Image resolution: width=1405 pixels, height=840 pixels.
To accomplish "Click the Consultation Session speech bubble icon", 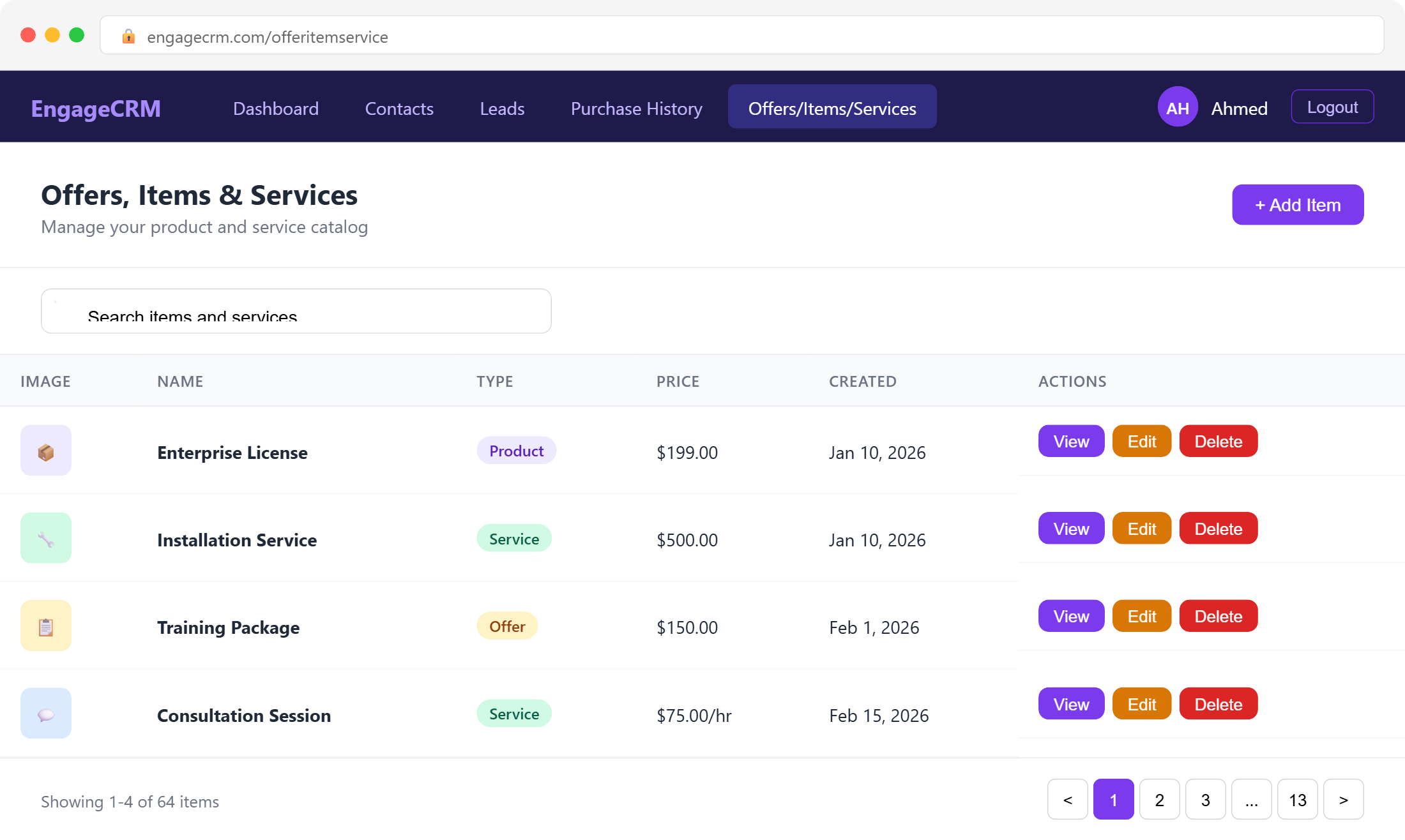I will (x=45, y=714).
